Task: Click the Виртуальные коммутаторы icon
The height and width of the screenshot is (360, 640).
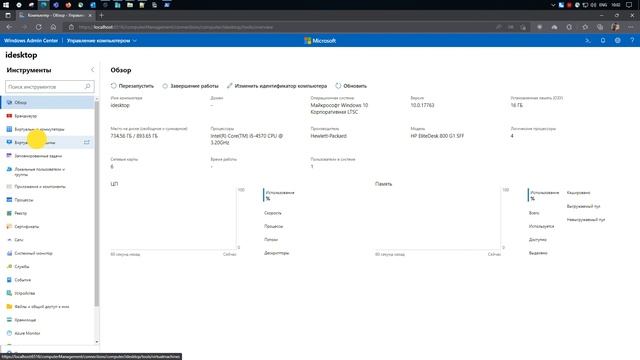Action: point(9,129)
